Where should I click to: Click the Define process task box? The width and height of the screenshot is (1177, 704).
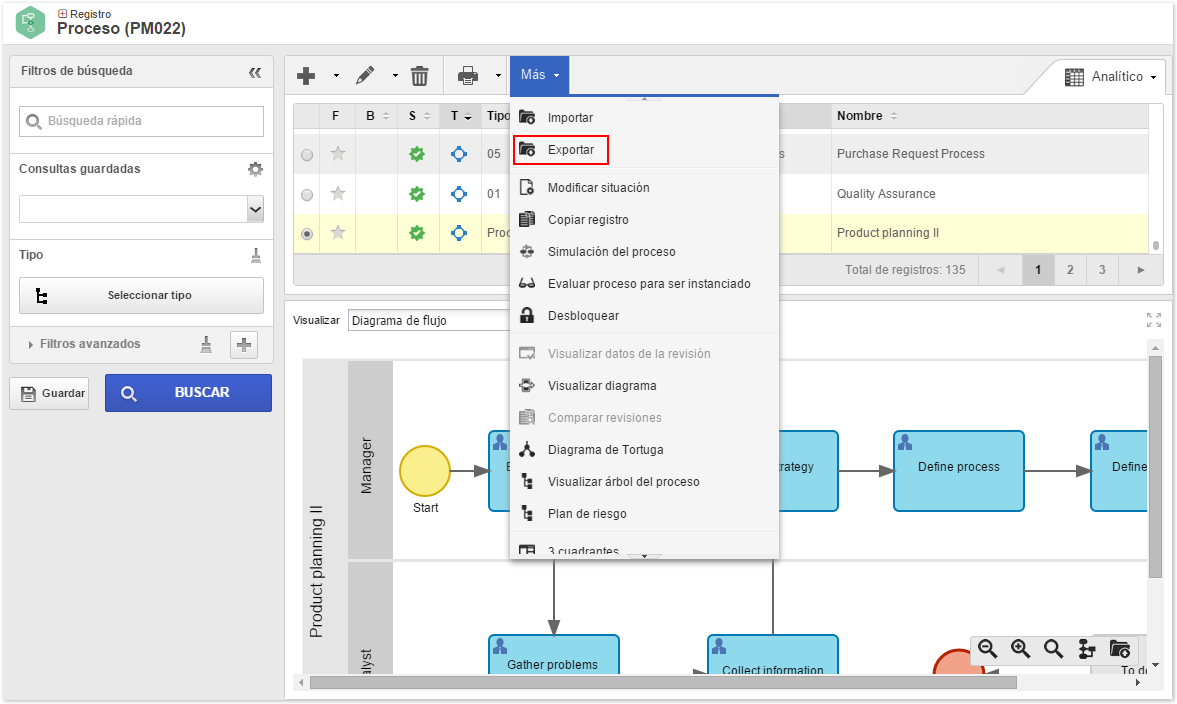point(959,471)
